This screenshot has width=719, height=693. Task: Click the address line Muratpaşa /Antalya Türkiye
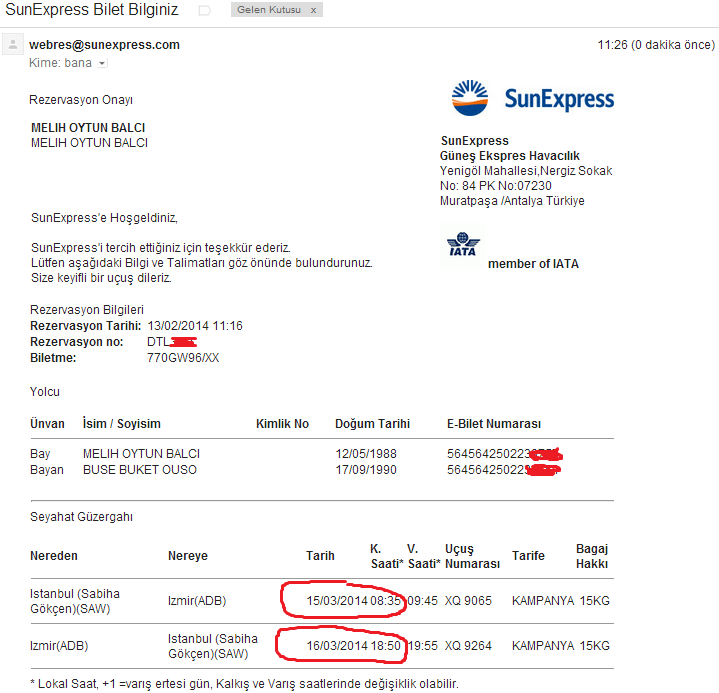click(512, 201)
